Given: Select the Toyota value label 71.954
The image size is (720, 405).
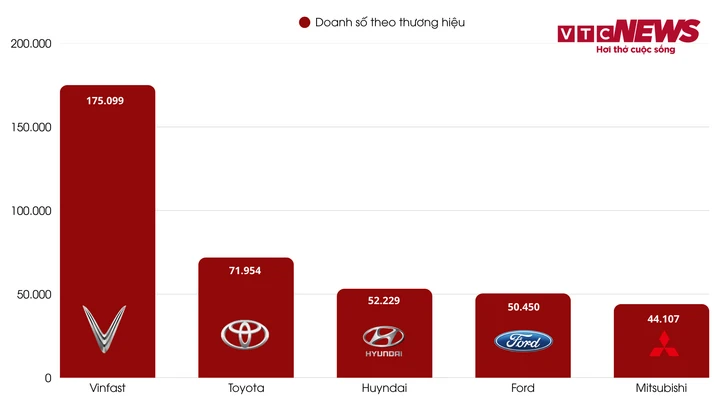Looking at the screenshot, I should (244, 271).
